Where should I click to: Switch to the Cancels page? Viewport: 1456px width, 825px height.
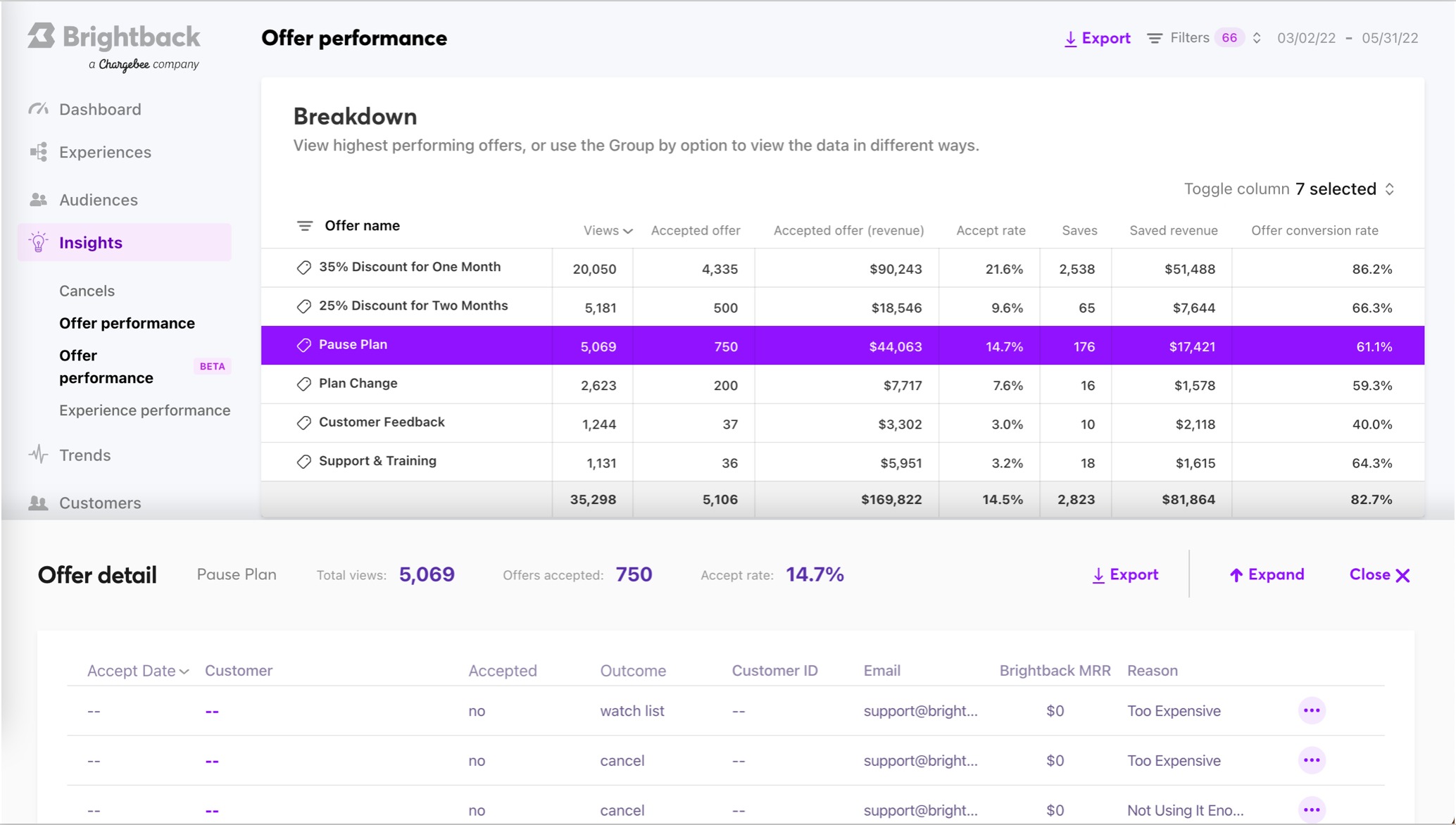pyautogui.click(x=87, y=290)
